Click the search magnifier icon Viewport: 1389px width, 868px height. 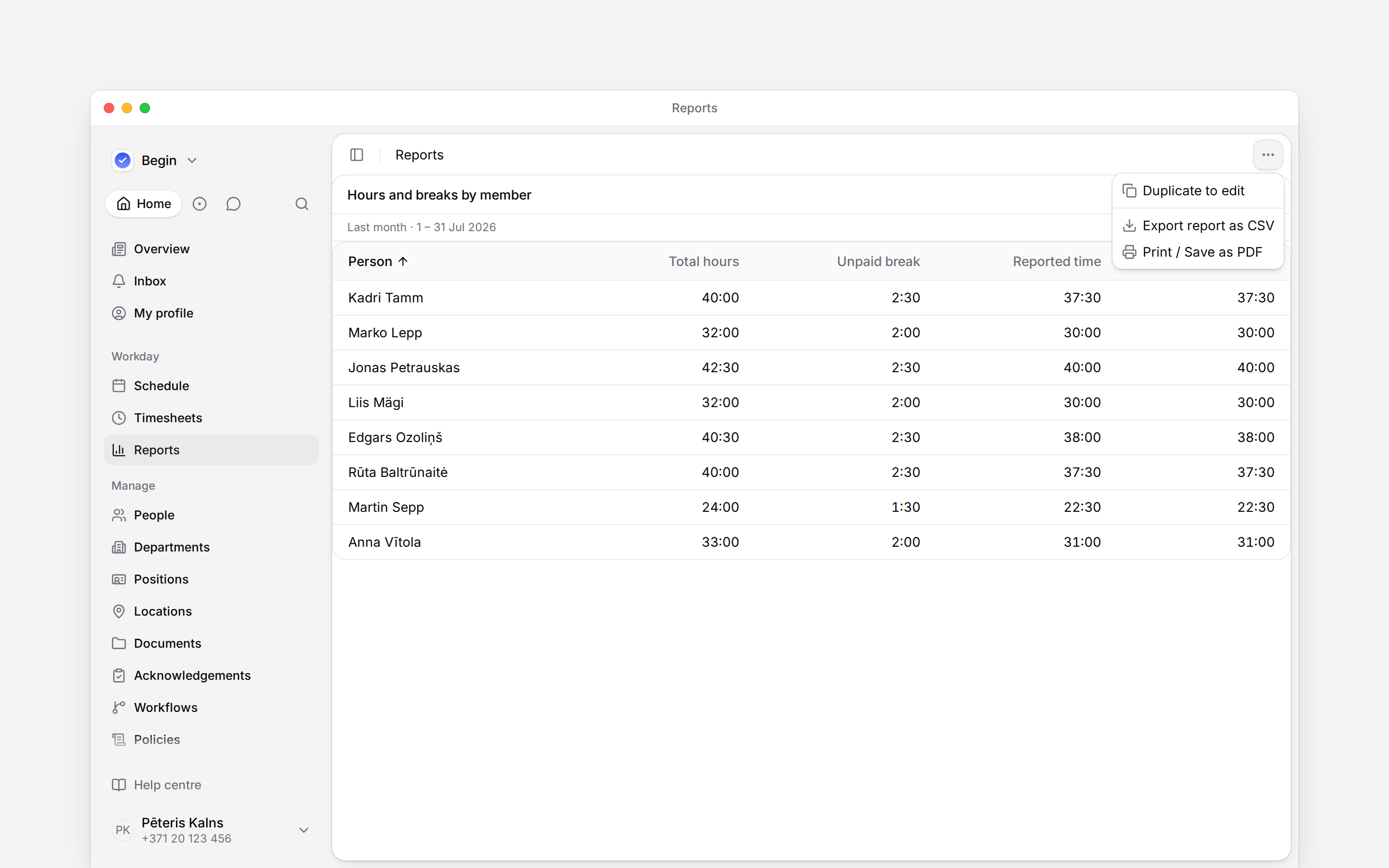pyautogui.click(x=302, y=204)
